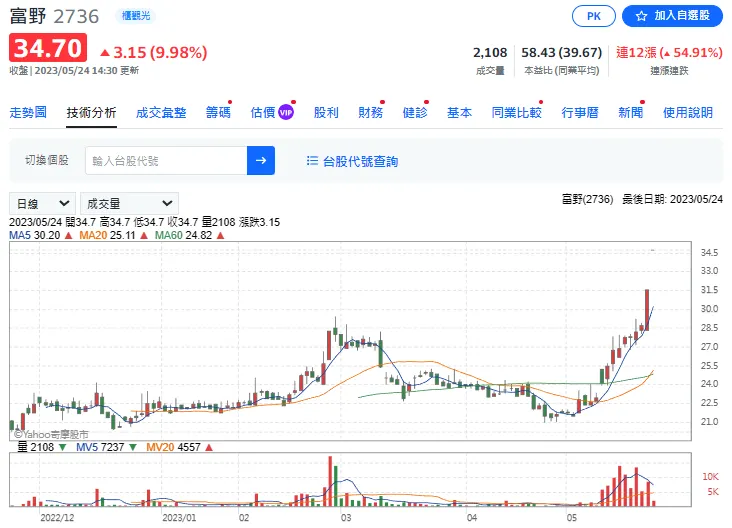732x528 pixels.
Task: Focus the 輸入台股代號 input field
Action: (x=166, y=161)
